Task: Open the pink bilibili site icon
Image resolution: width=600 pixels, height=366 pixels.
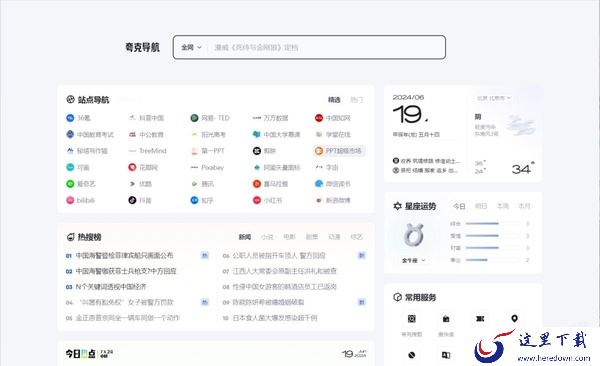Action: [x=70, y=200]
